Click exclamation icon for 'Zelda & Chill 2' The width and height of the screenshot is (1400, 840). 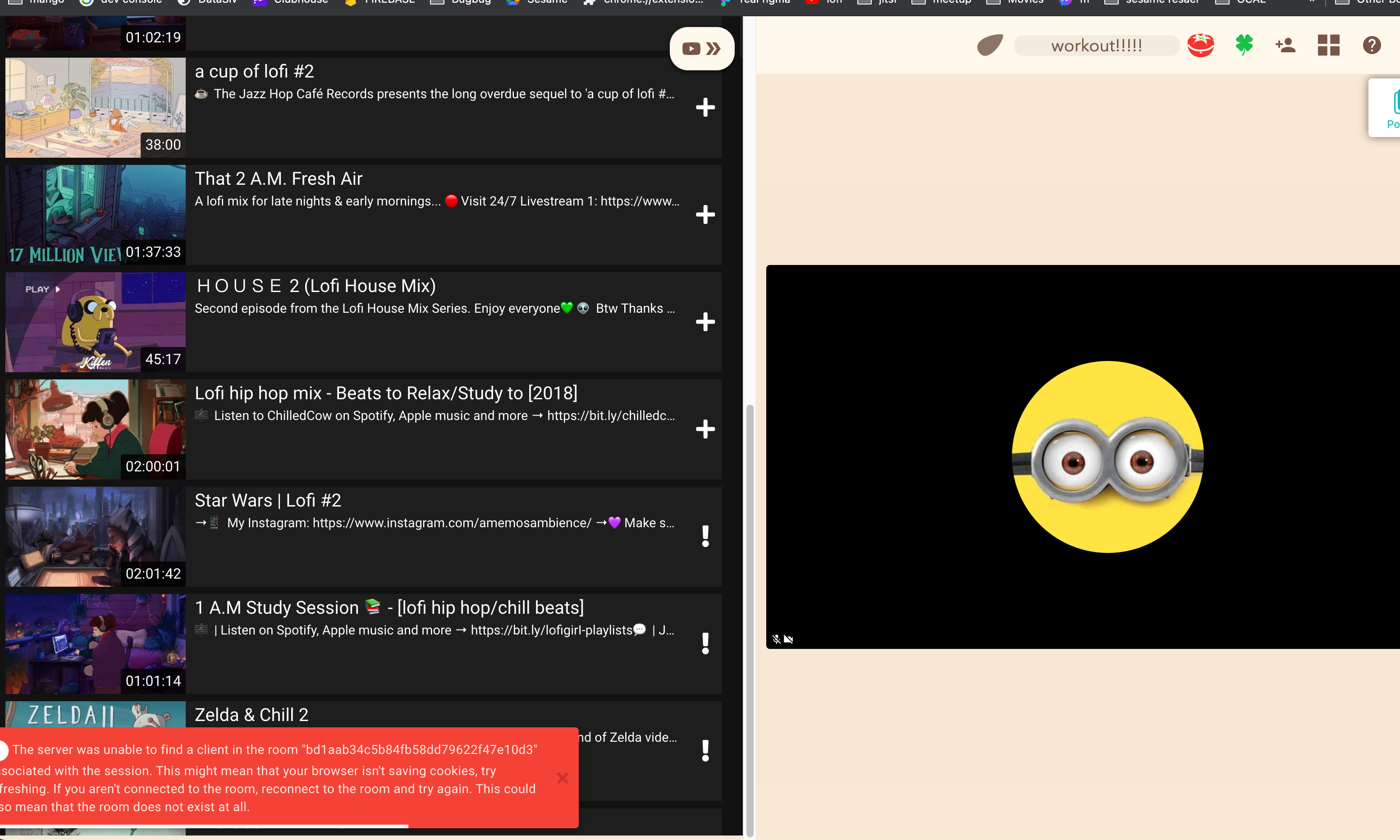coord(705,751)
